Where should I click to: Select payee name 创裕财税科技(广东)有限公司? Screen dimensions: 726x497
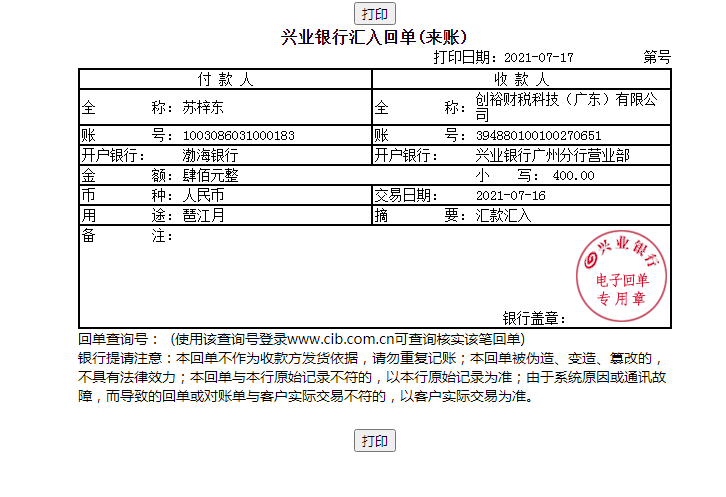pyautogui.click(x=566, y=107)
